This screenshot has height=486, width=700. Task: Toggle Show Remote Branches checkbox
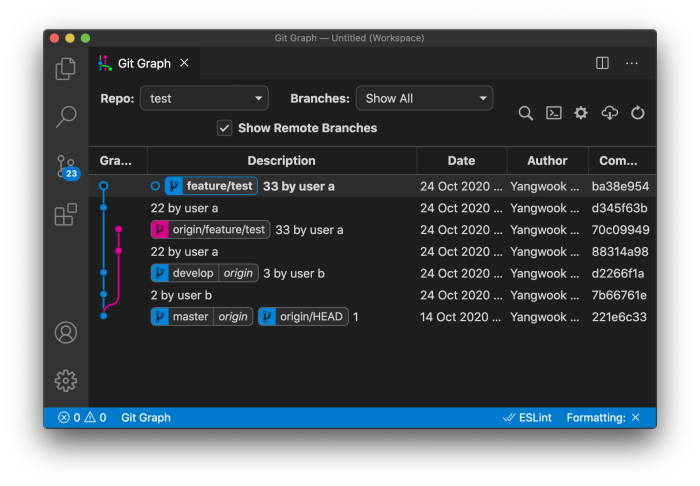click(225, 128)
